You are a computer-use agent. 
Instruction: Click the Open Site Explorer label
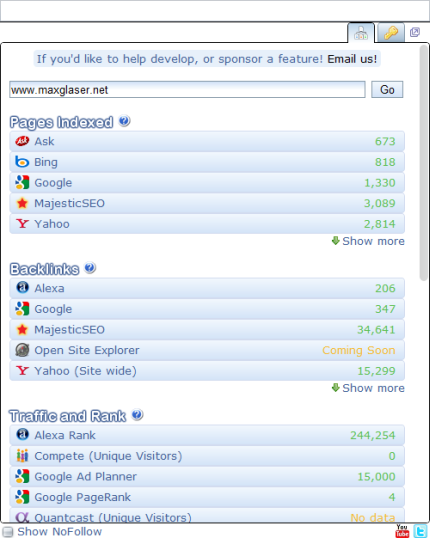point(87,350)
